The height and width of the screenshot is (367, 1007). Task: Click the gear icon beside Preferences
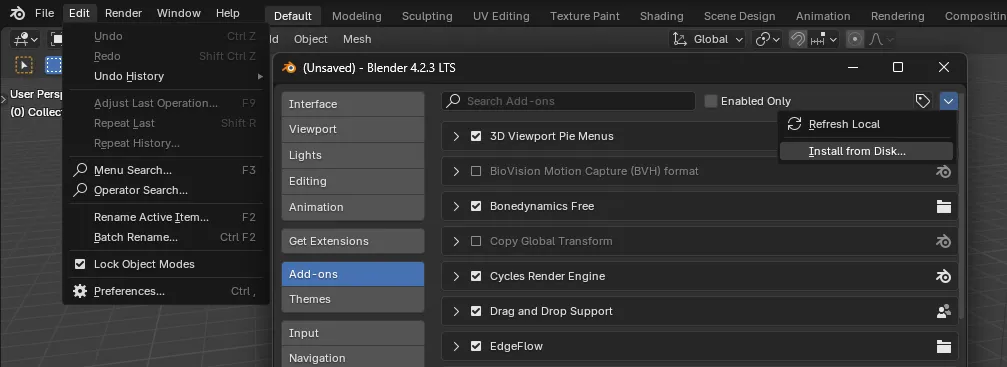(80, 291)
